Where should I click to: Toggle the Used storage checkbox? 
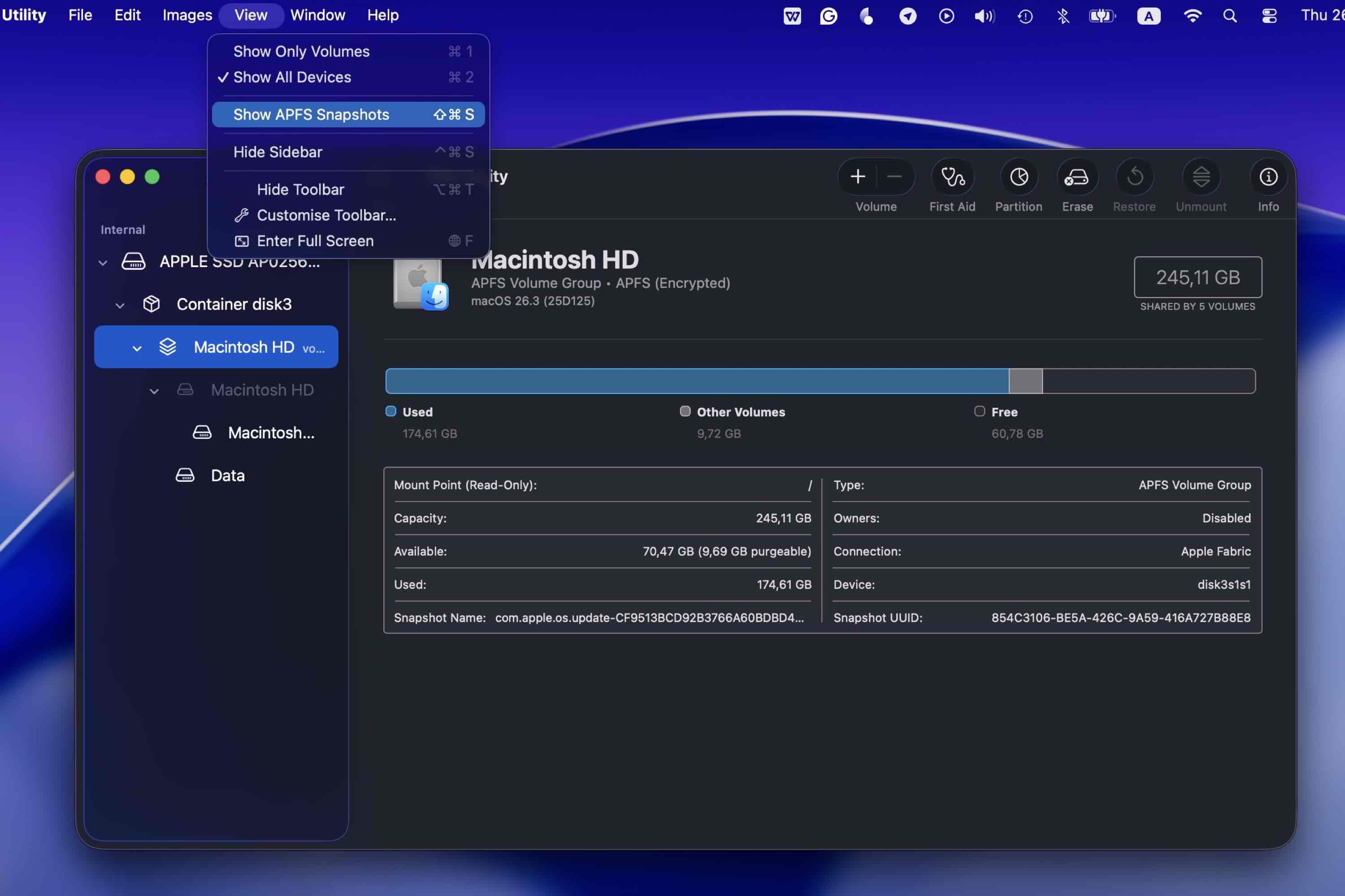point(390,411)
